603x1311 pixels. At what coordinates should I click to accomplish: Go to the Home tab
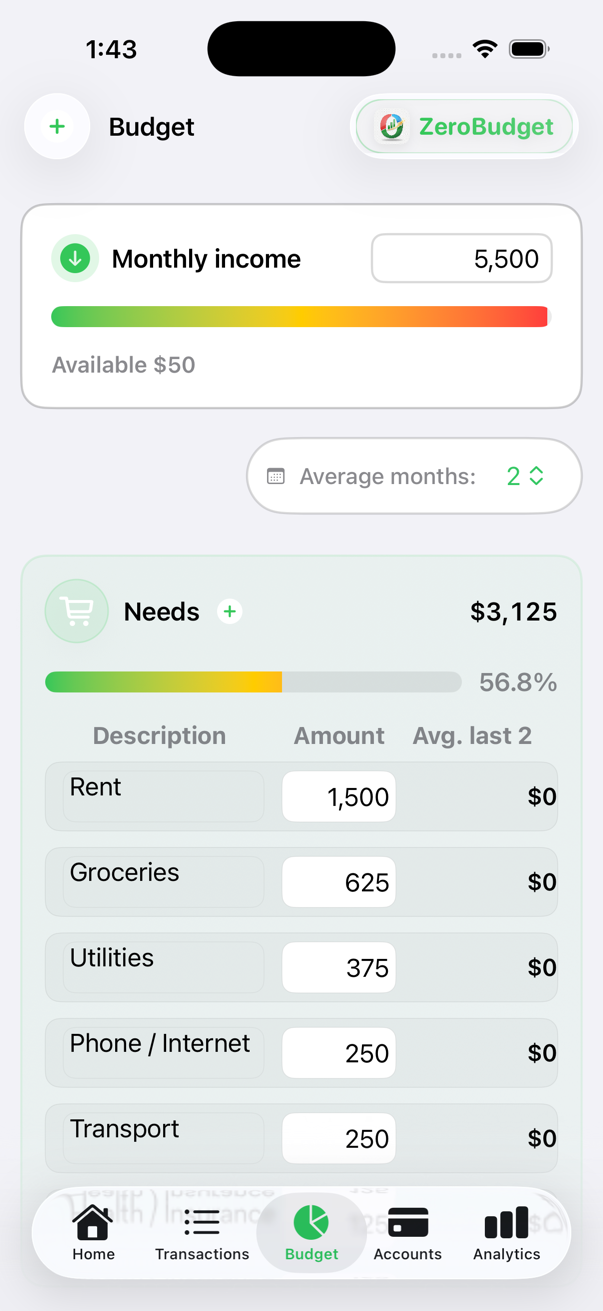pyautogui.click(x=93, y=1233)
